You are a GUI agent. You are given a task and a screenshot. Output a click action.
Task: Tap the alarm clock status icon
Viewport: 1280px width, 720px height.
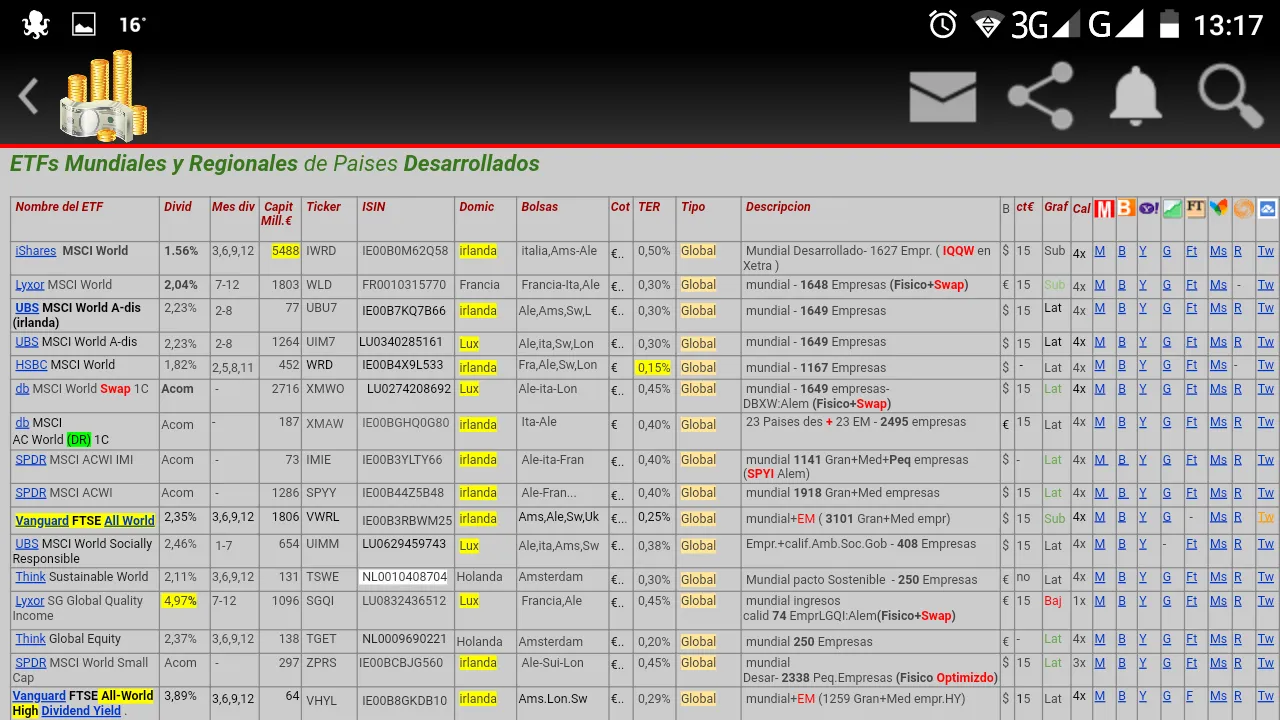(x=943, y=25)
